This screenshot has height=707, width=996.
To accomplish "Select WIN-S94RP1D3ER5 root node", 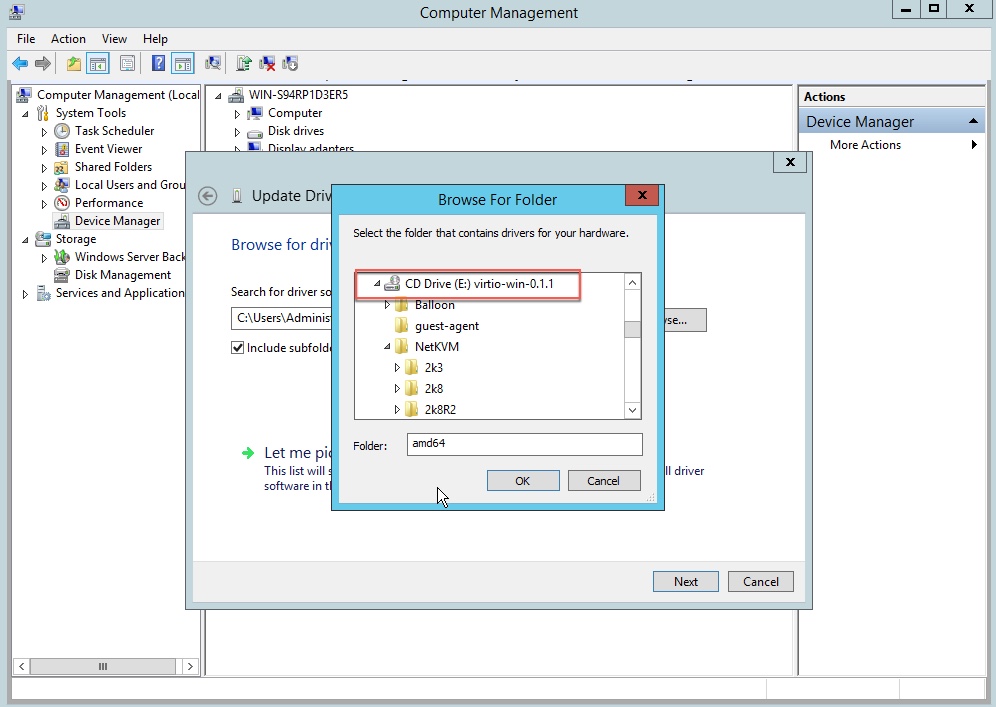I will [299, 95].
